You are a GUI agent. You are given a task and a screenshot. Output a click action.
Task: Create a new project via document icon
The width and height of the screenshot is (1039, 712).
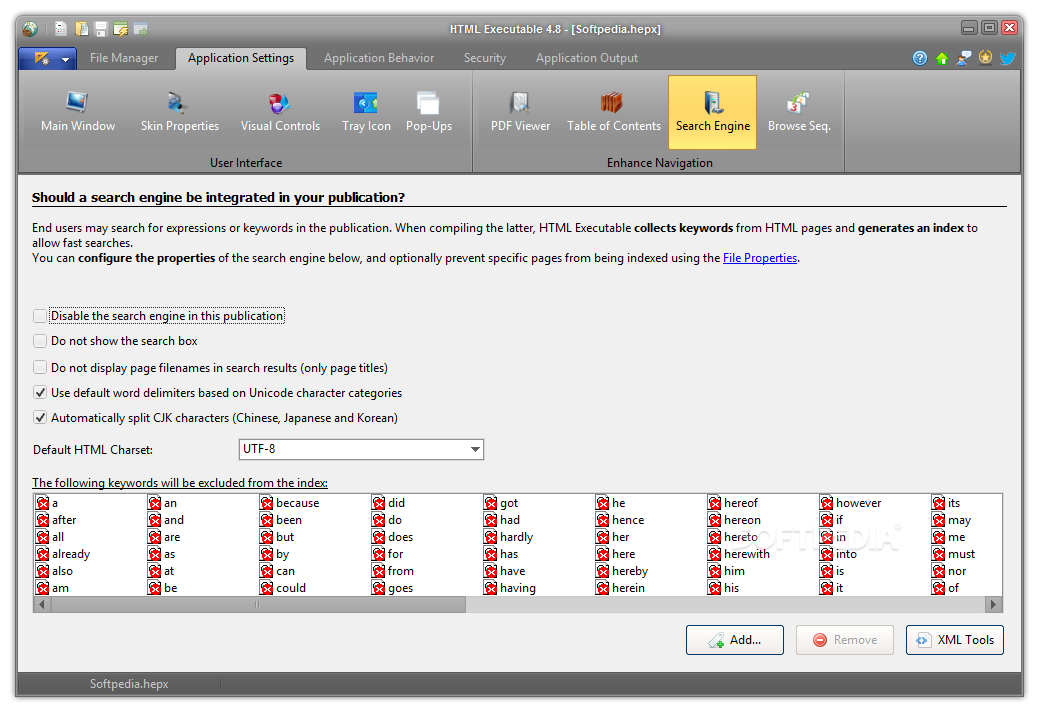coord(61,29)
